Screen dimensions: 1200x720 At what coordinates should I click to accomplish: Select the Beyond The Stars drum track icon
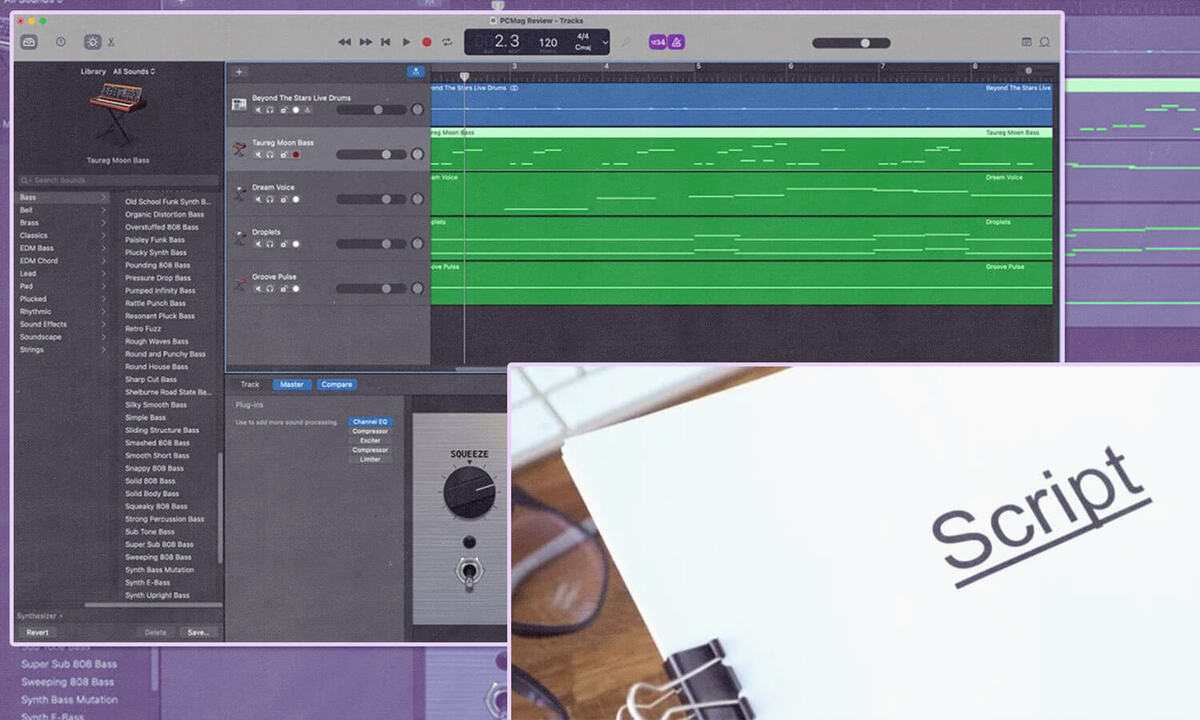(239, 104)
